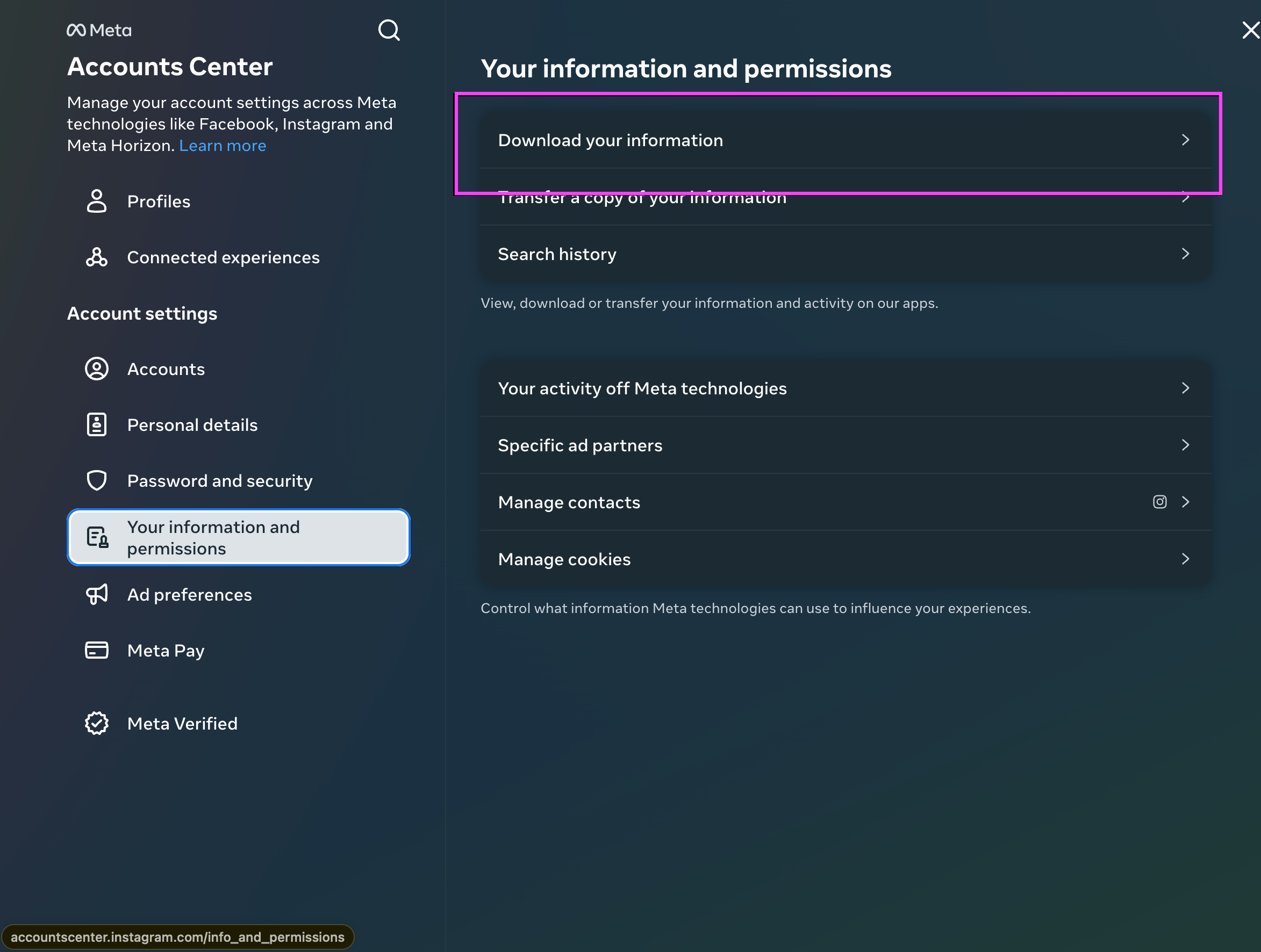Open Specific ad partners row

click(x=846, y=445)
